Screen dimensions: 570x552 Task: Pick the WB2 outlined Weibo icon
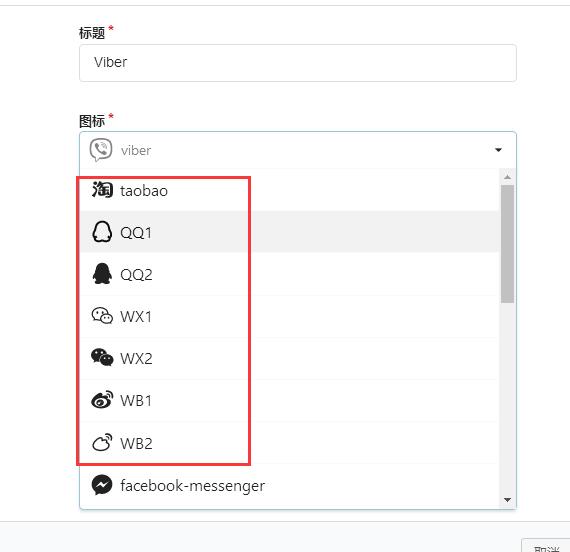102,442
